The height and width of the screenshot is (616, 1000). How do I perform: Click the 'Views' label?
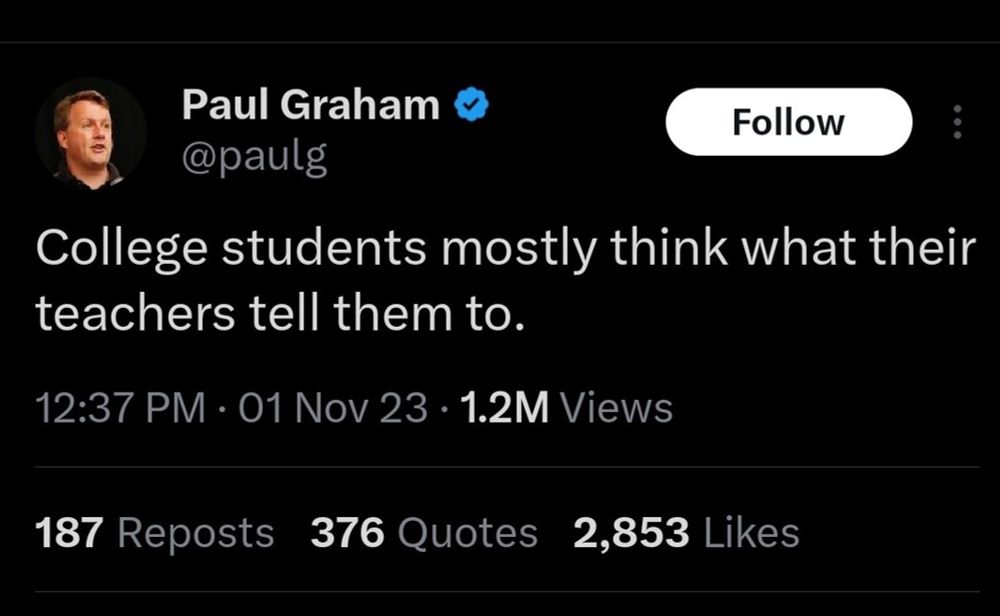click(616, 407)
